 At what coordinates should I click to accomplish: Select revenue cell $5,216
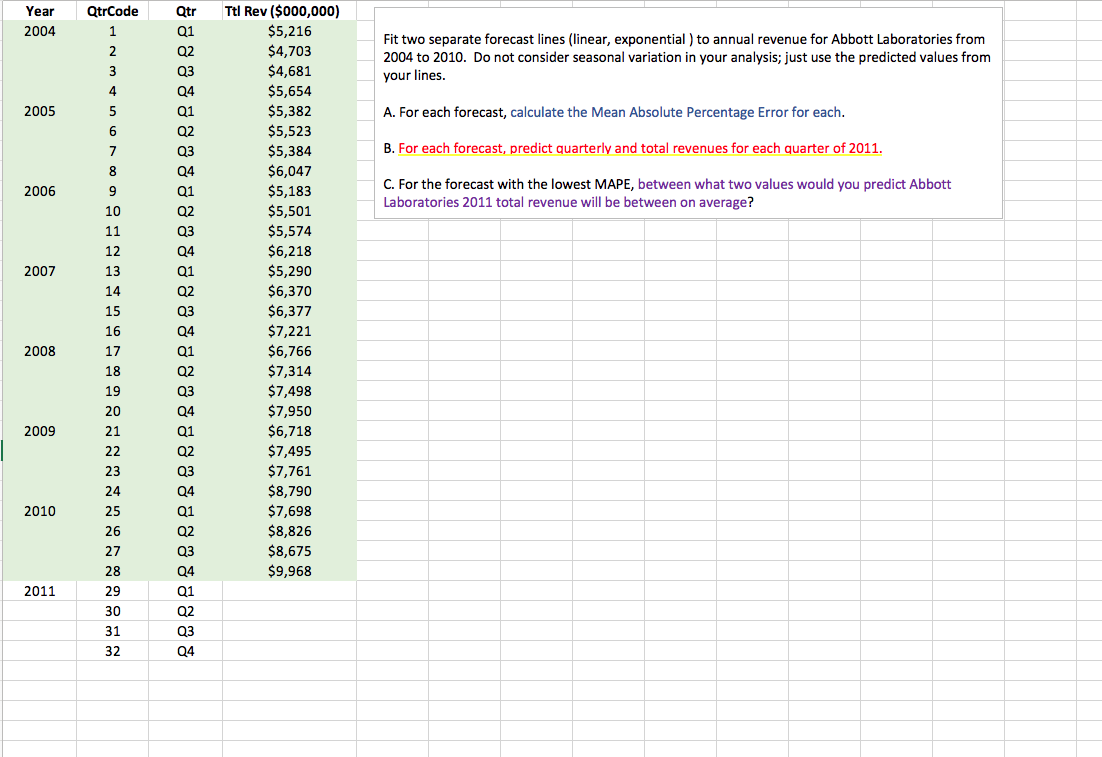pos(289,31)
